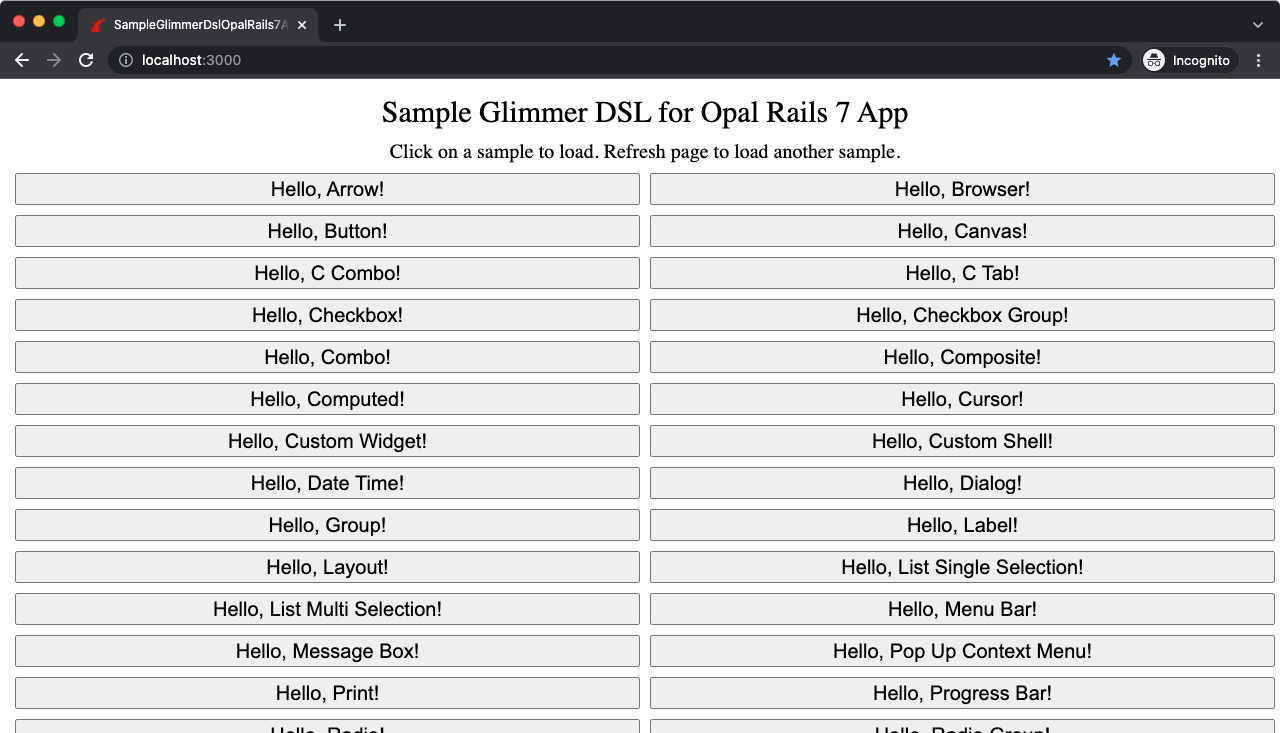Image resolution: width=1280 pixels, height=733 pixels.
Task: Launch the Hello, Progress Bar! sample
Action: coord(962,693)
